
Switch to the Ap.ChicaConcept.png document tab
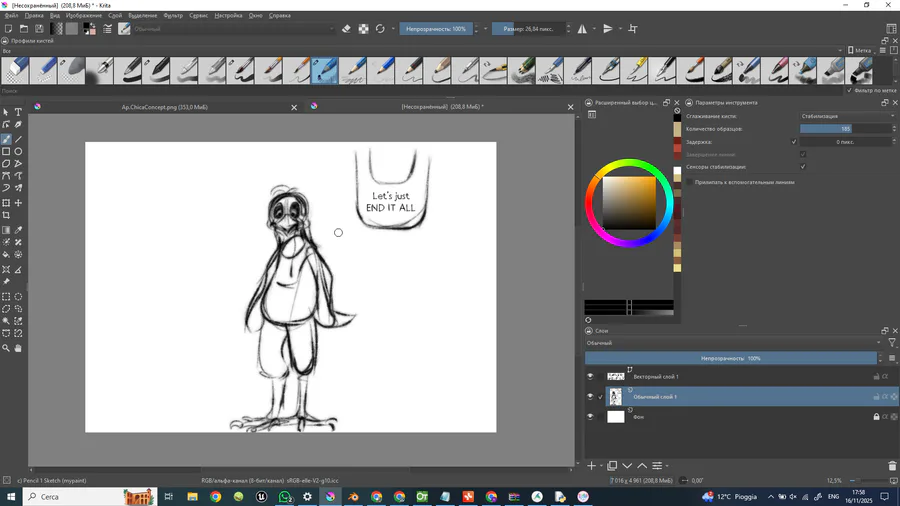pyautogui.click(x=164, y=107)
